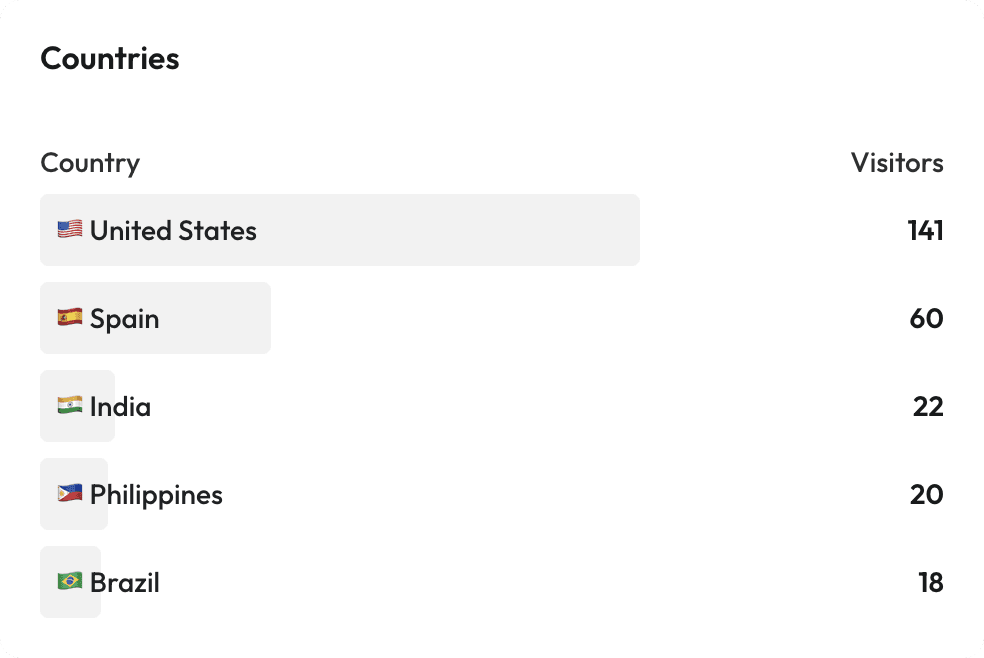Click the Philippines flag icon
This screenshot has height=658, width=984.
pyautogui.click(x=68, y=493)
